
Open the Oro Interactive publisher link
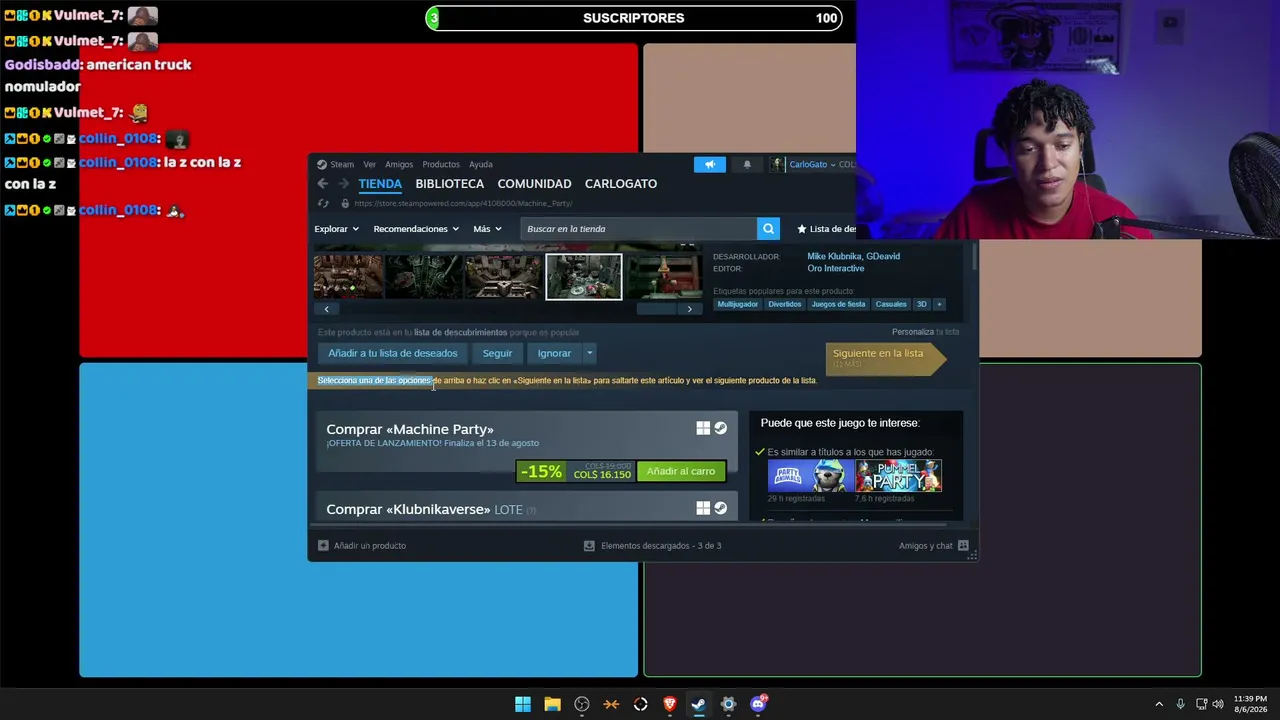tap(836, 269)
